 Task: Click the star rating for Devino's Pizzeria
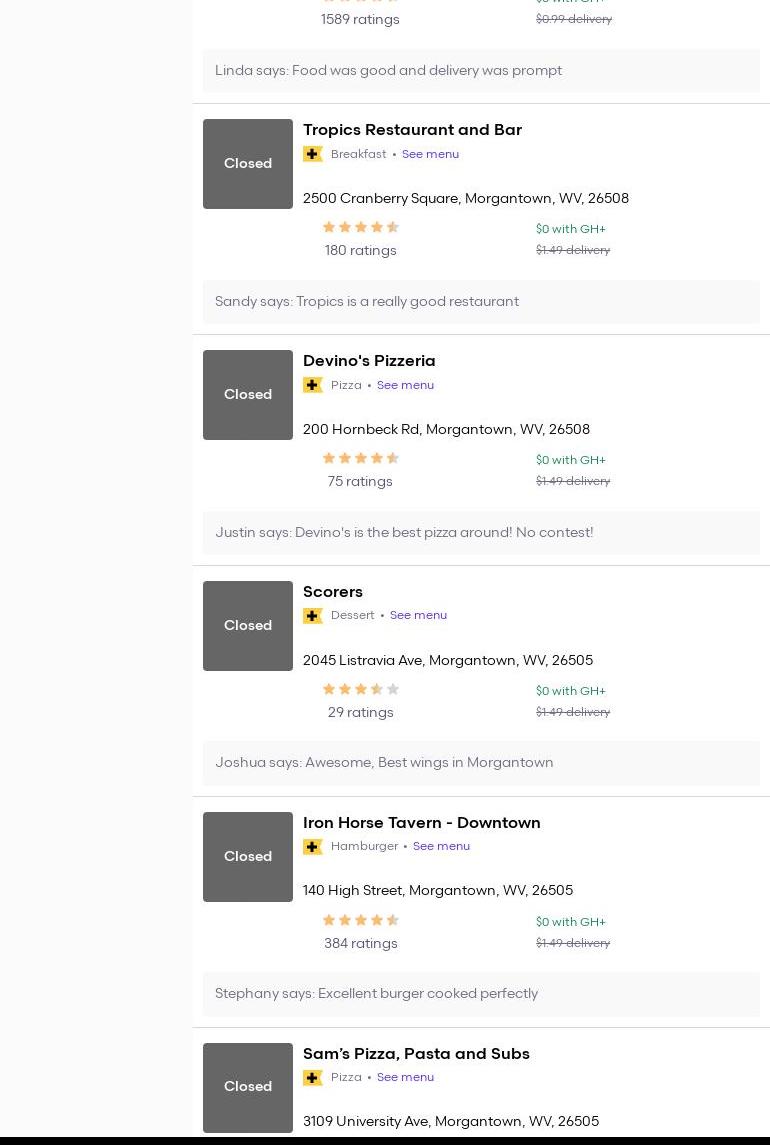point(360,459)
